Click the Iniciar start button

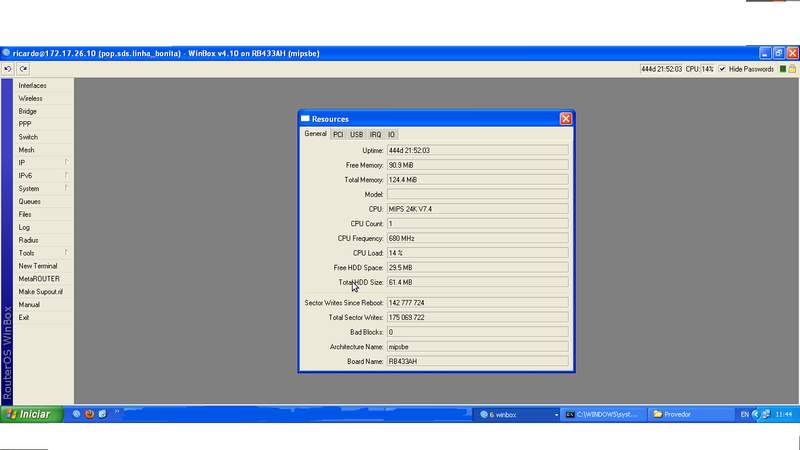coord(32,414)
